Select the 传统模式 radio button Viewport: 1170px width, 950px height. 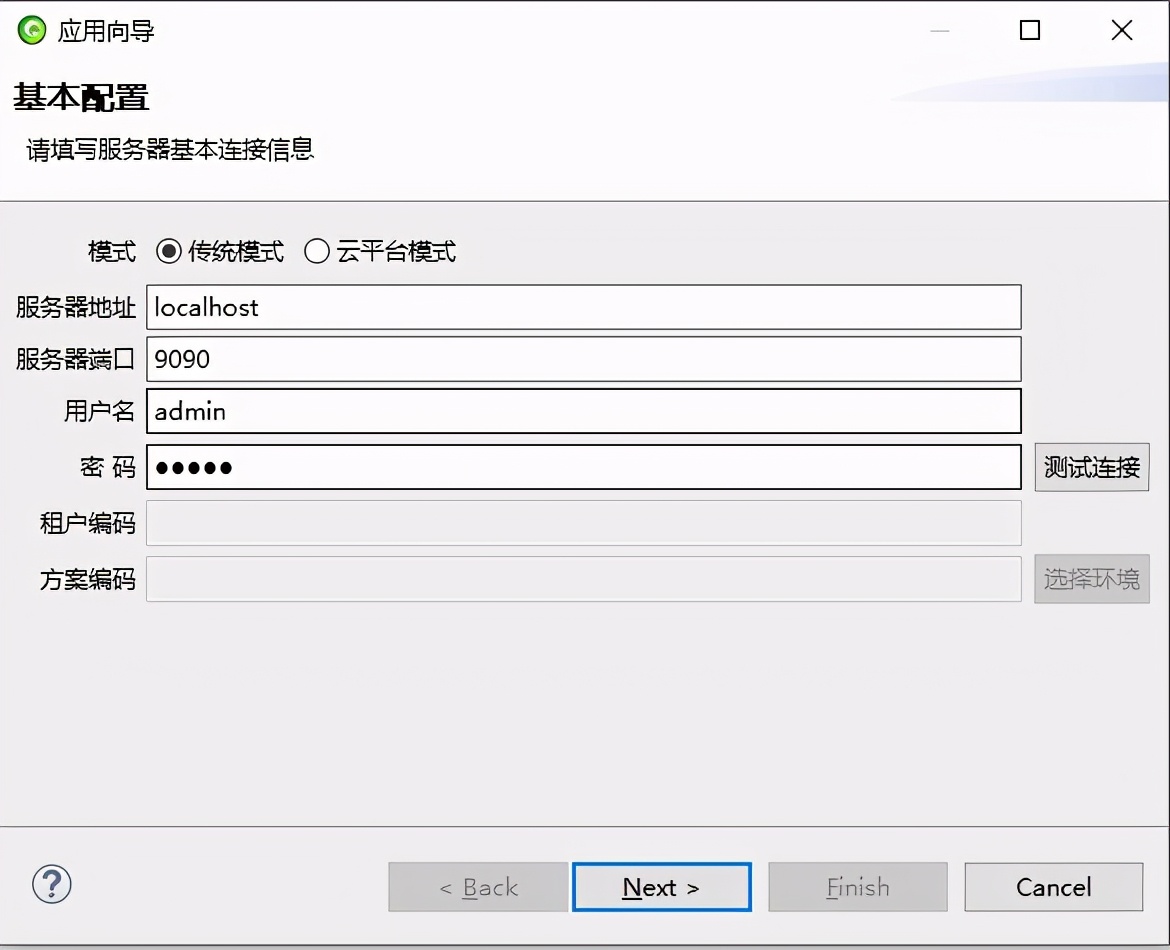168,253
